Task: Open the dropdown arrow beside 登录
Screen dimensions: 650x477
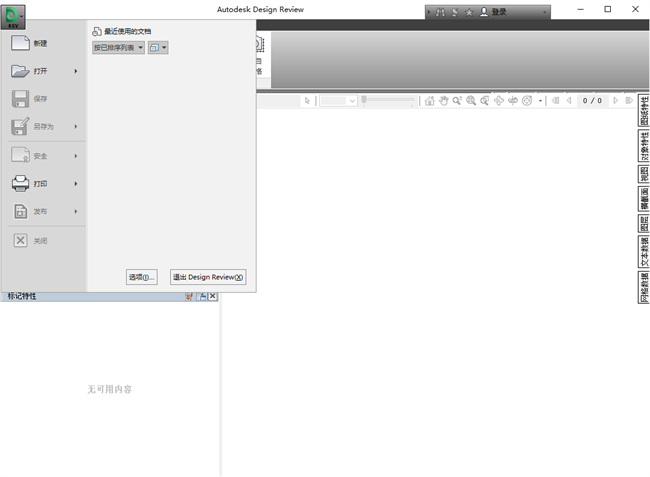Action: click(x=544, y=12)
